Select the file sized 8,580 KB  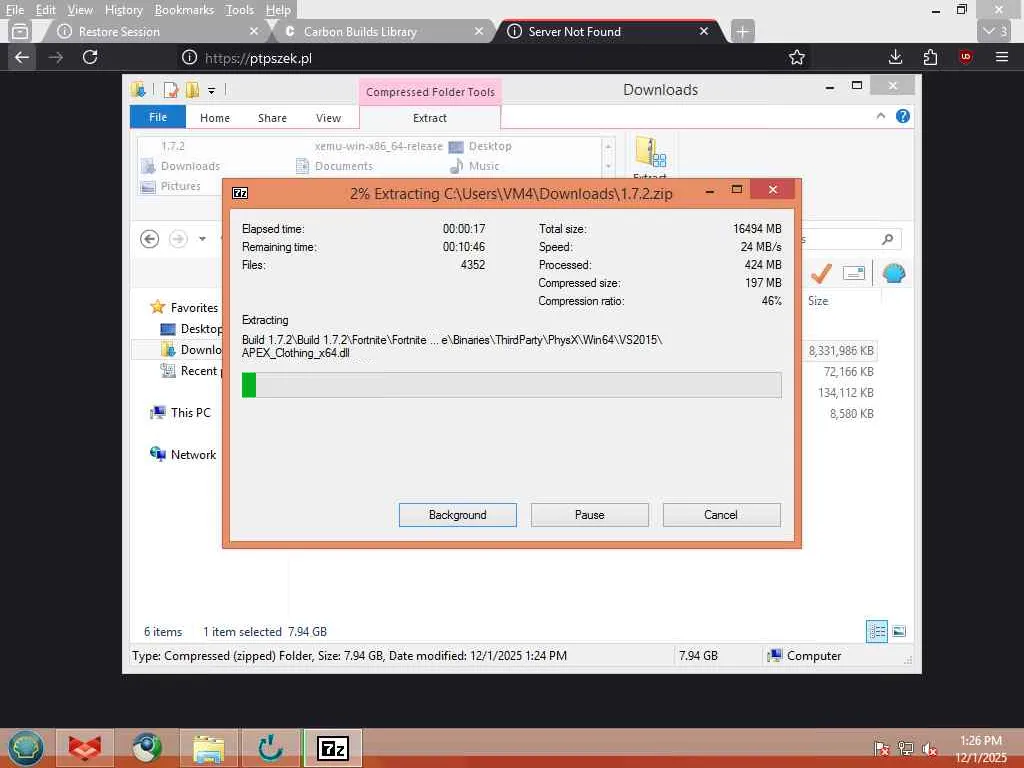pyautogui.click(x=852, y=413)
